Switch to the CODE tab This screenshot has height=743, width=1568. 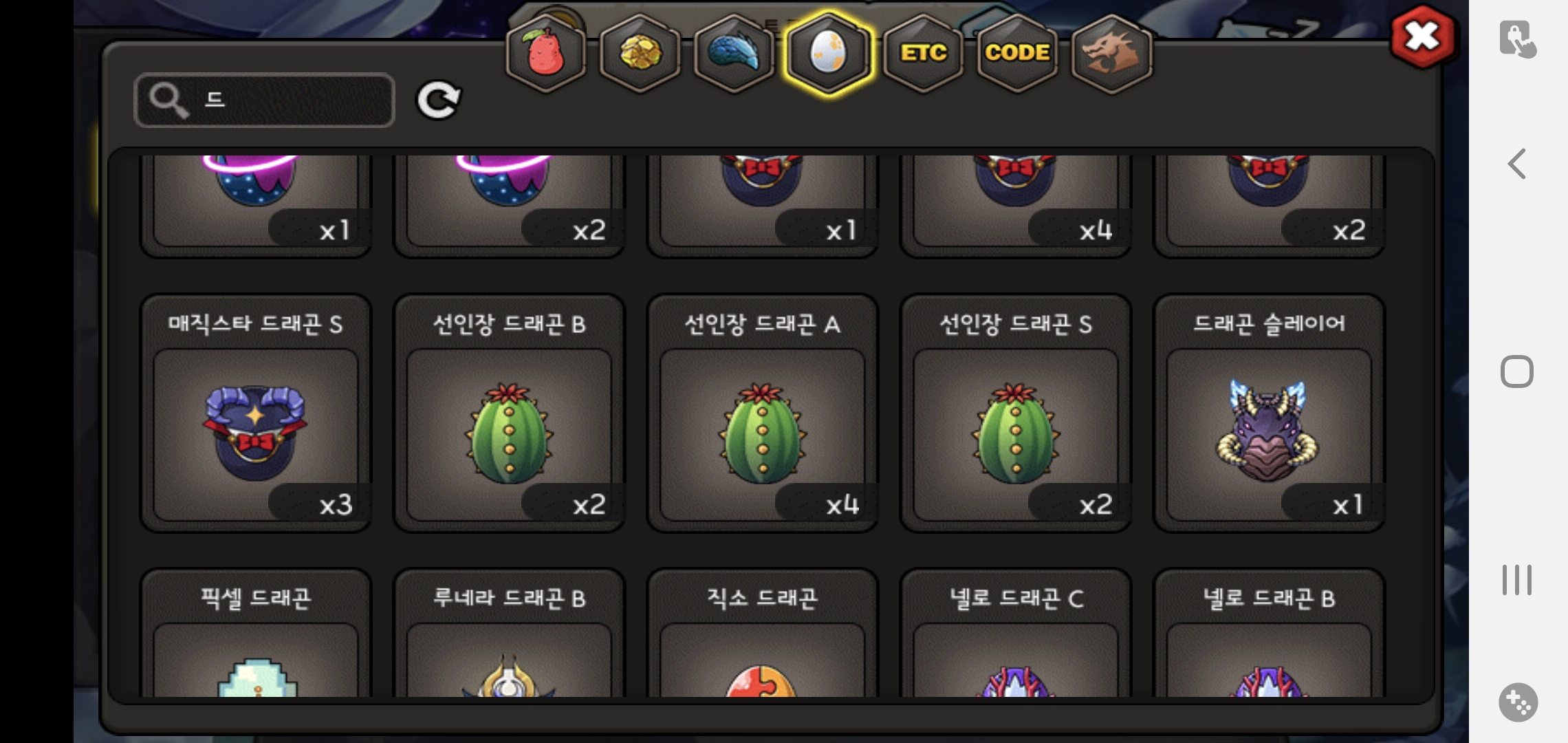tap(1017, 54)
